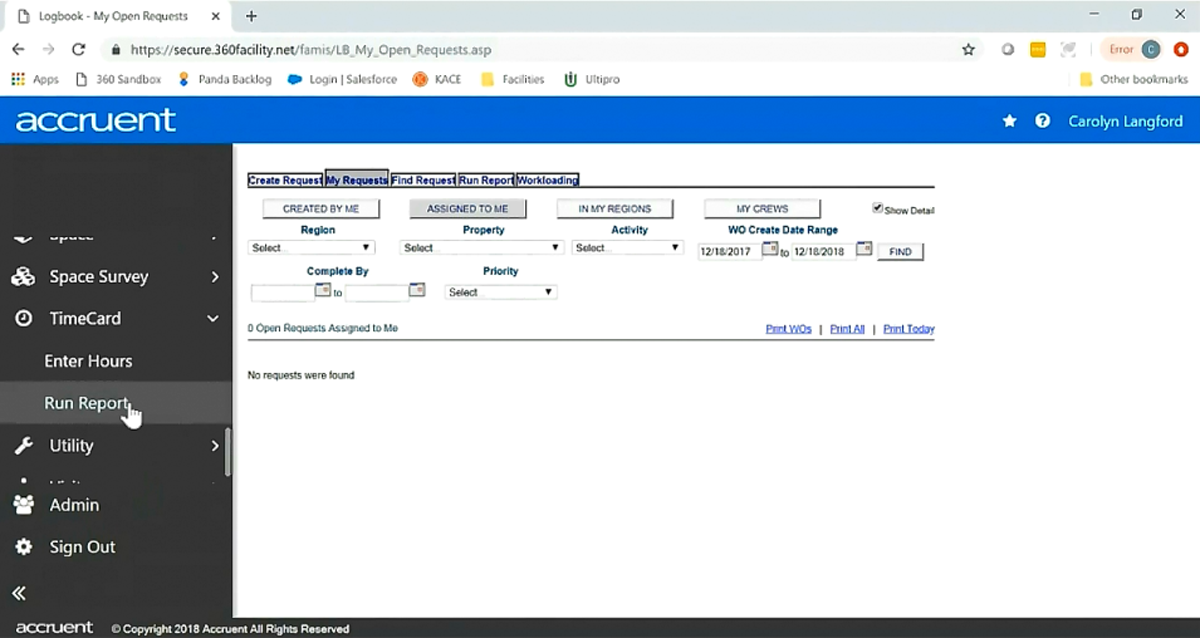The image size is (1200, 638).
Task: Click the Sign Out gear icon
Action: (x=24, y=546)
